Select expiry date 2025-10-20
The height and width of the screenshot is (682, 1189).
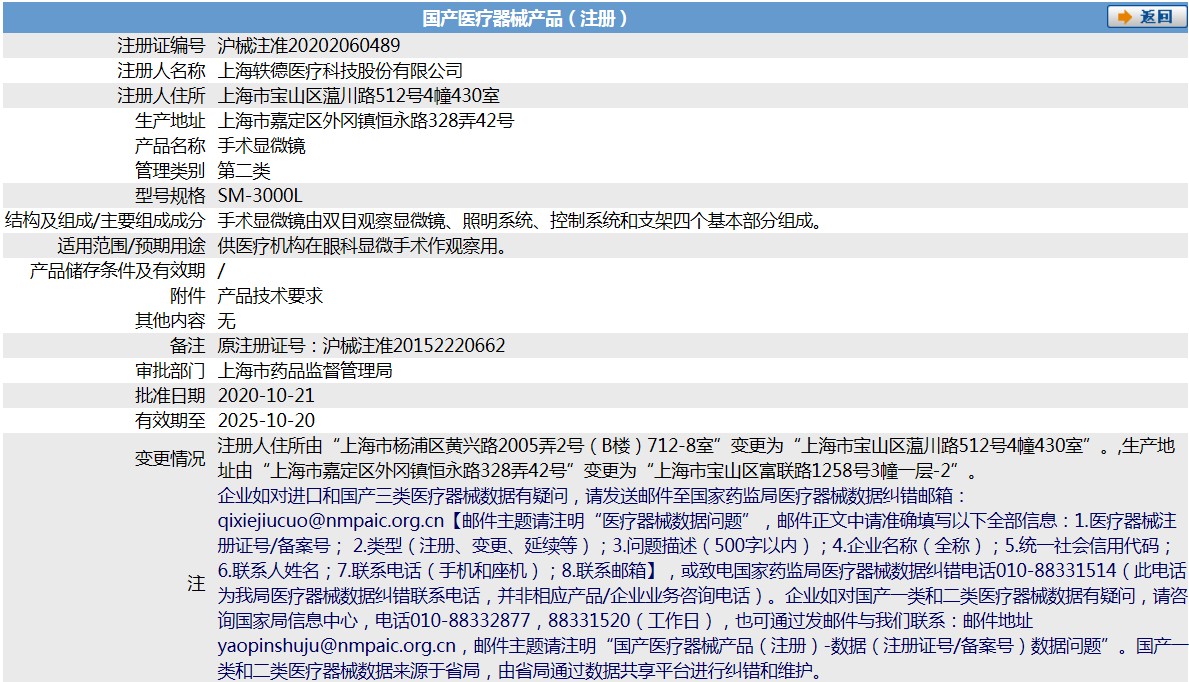(x=266, y=421)
